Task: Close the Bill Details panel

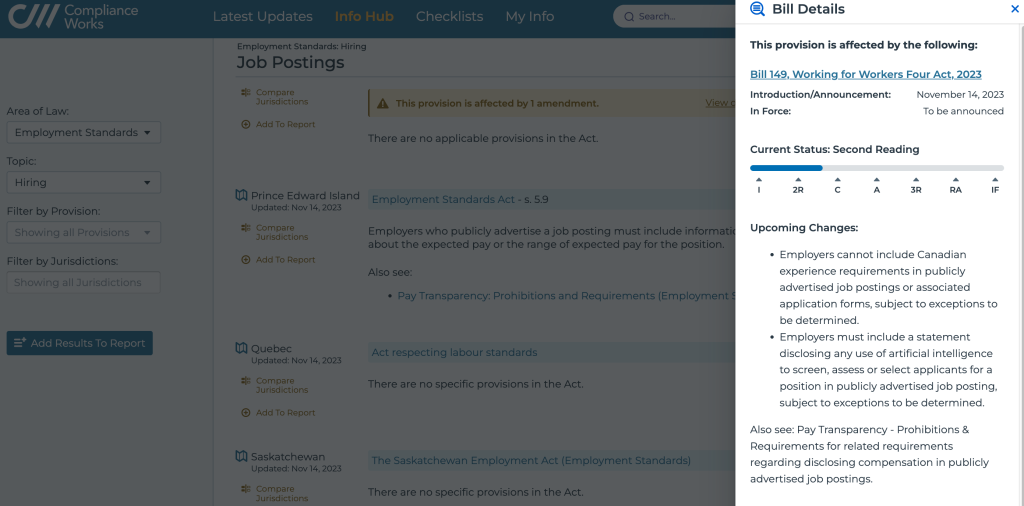Action: pos(1015,9)
